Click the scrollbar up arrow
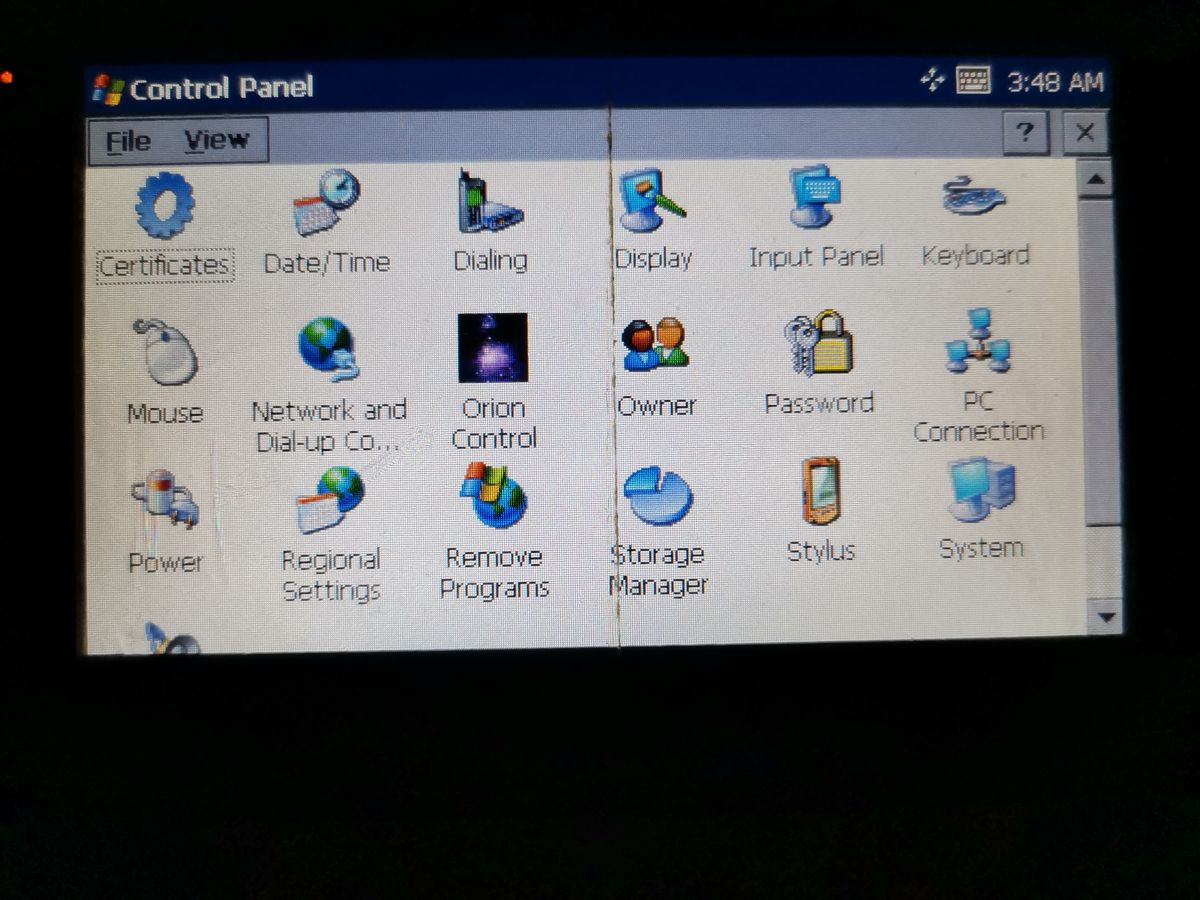This screenshot has height=900, width=1200. pos(1095,180)
